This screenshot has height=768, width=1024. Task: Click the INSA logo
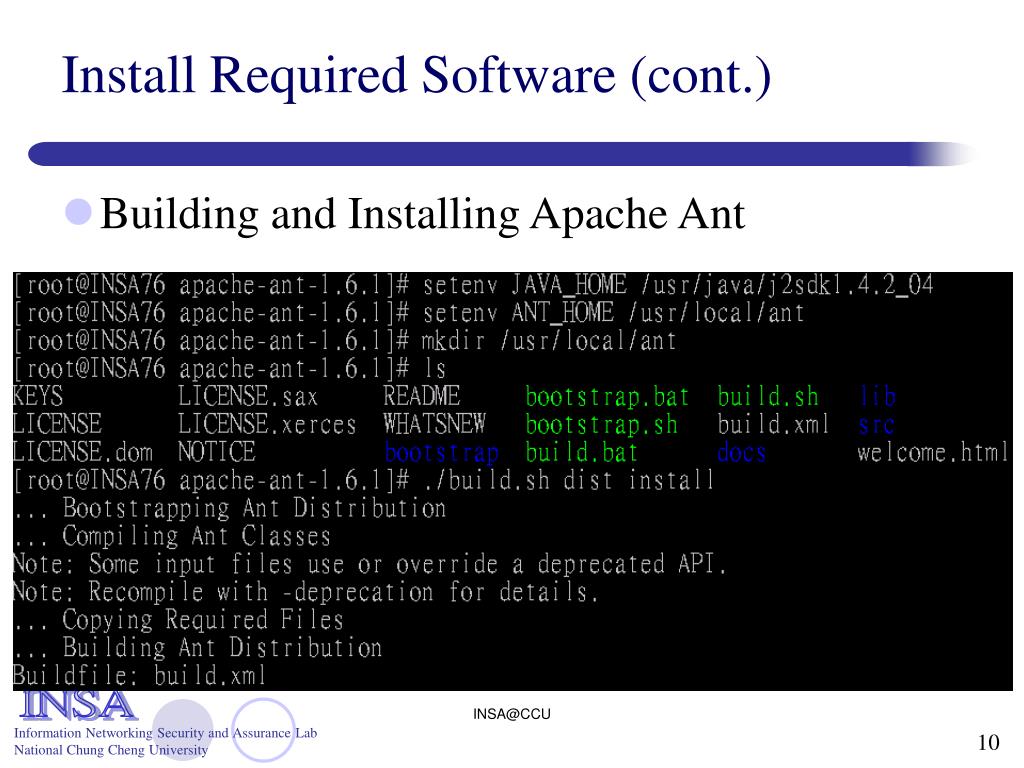[78, 705]
